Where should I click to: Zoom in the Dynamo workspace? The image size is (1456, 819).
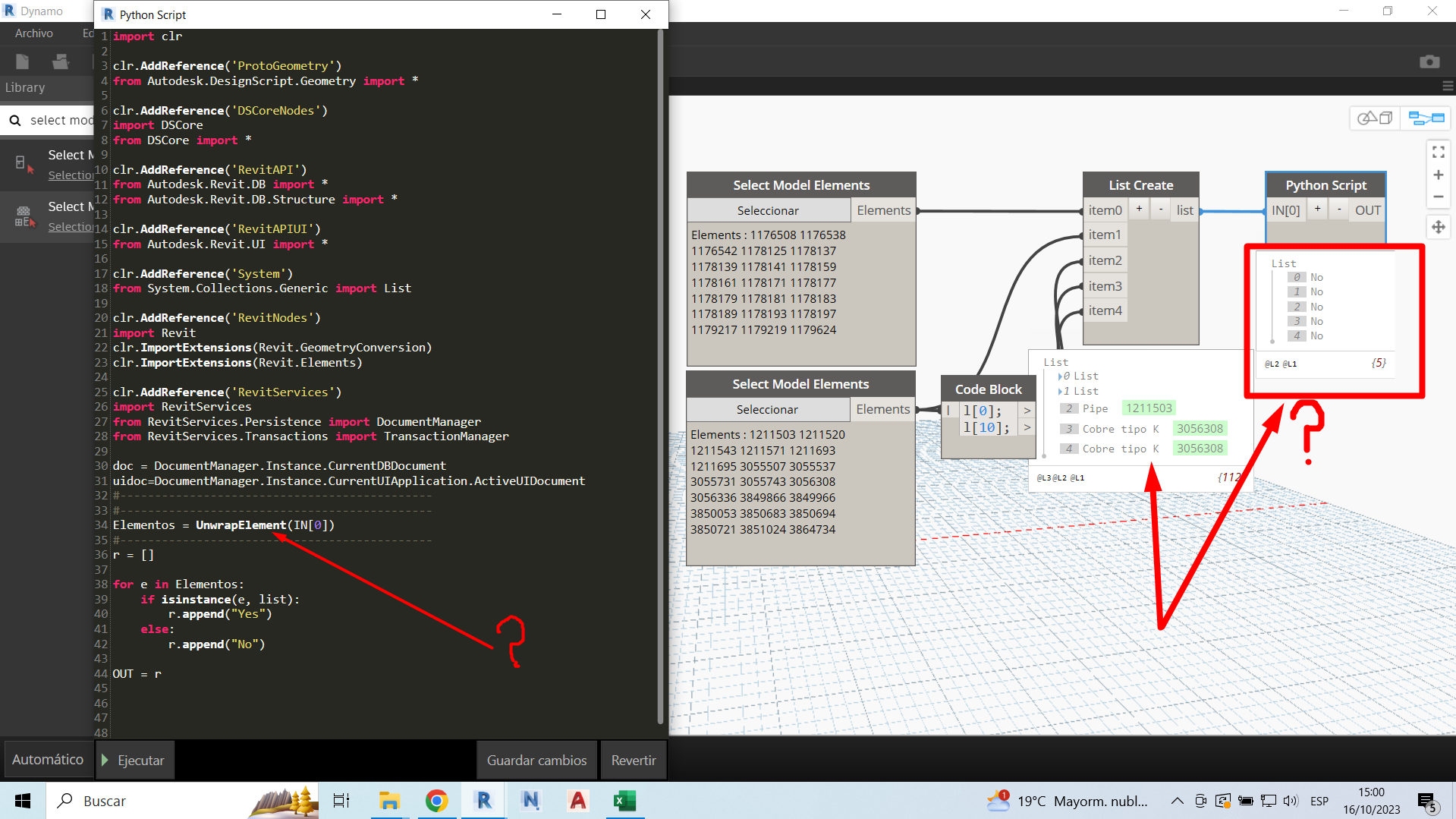pos(1438,175)
